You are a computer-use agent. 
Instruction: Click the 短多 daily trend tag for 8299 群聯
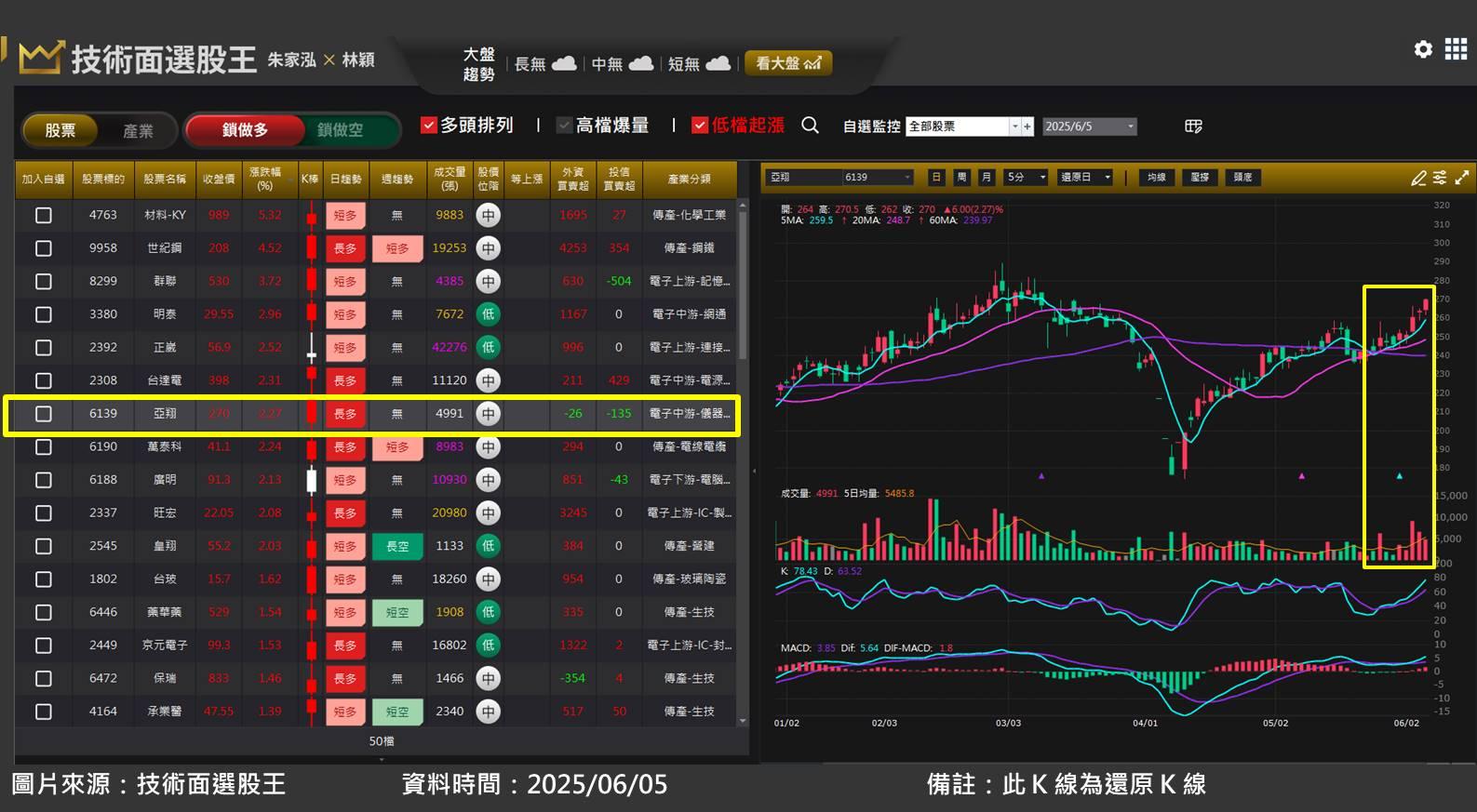(x=345, y=281)
